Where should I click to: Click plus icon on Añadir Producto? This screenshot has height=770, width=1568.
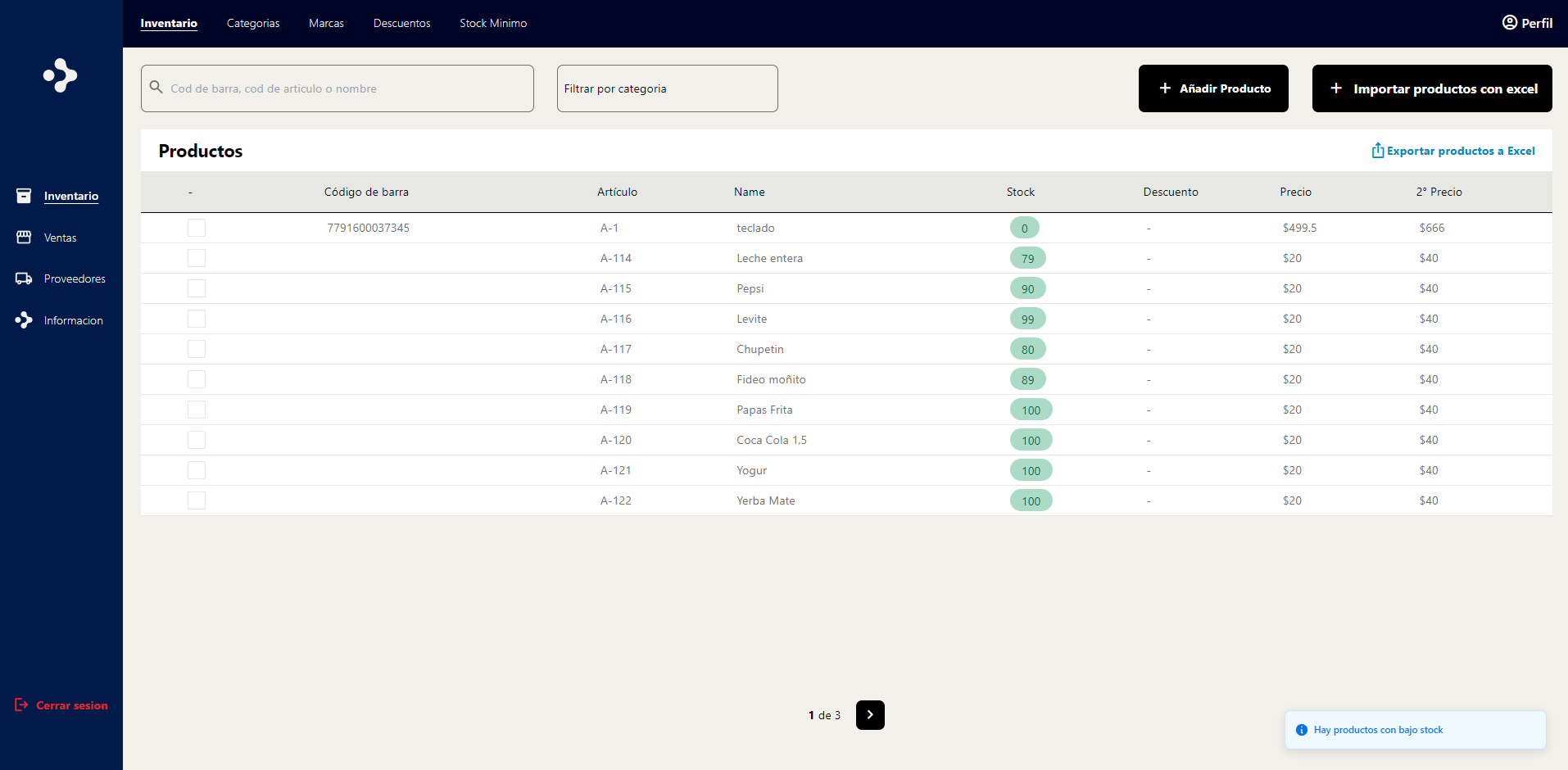point(1165,88)
